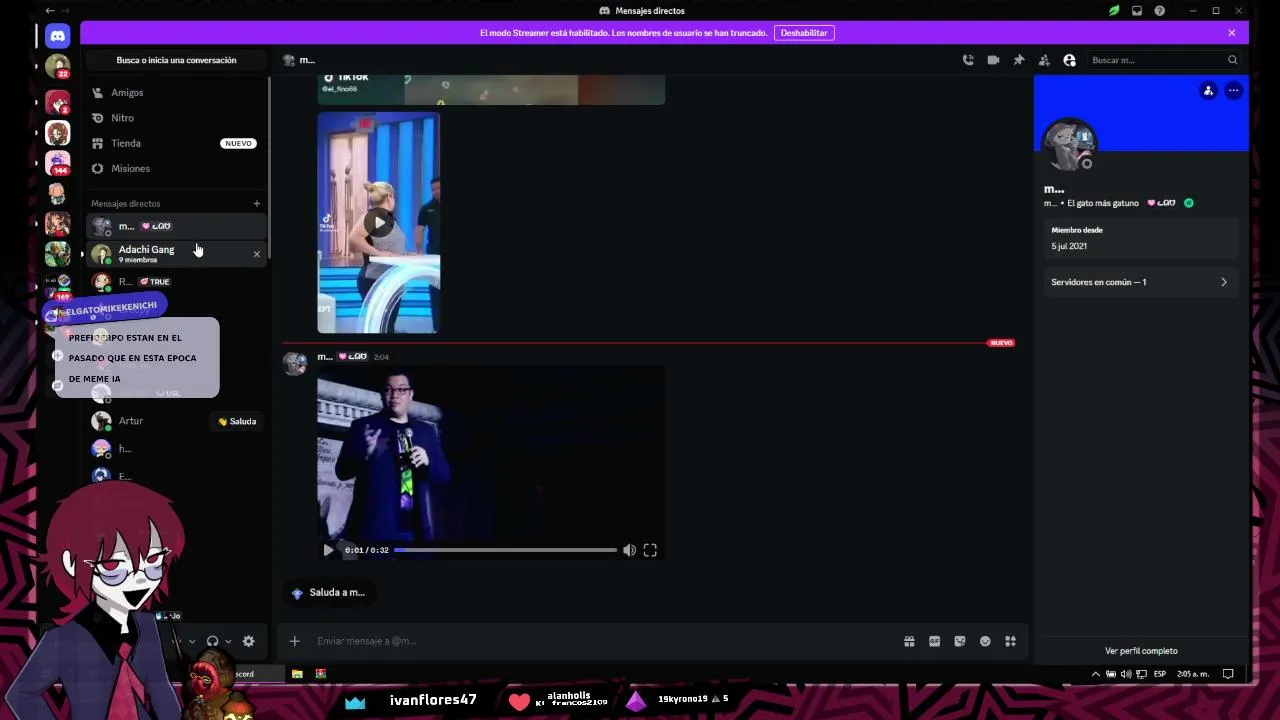Dismiss the Streamer mode banner
This screenshot has height=720, width=1280.
(1232, 33)
